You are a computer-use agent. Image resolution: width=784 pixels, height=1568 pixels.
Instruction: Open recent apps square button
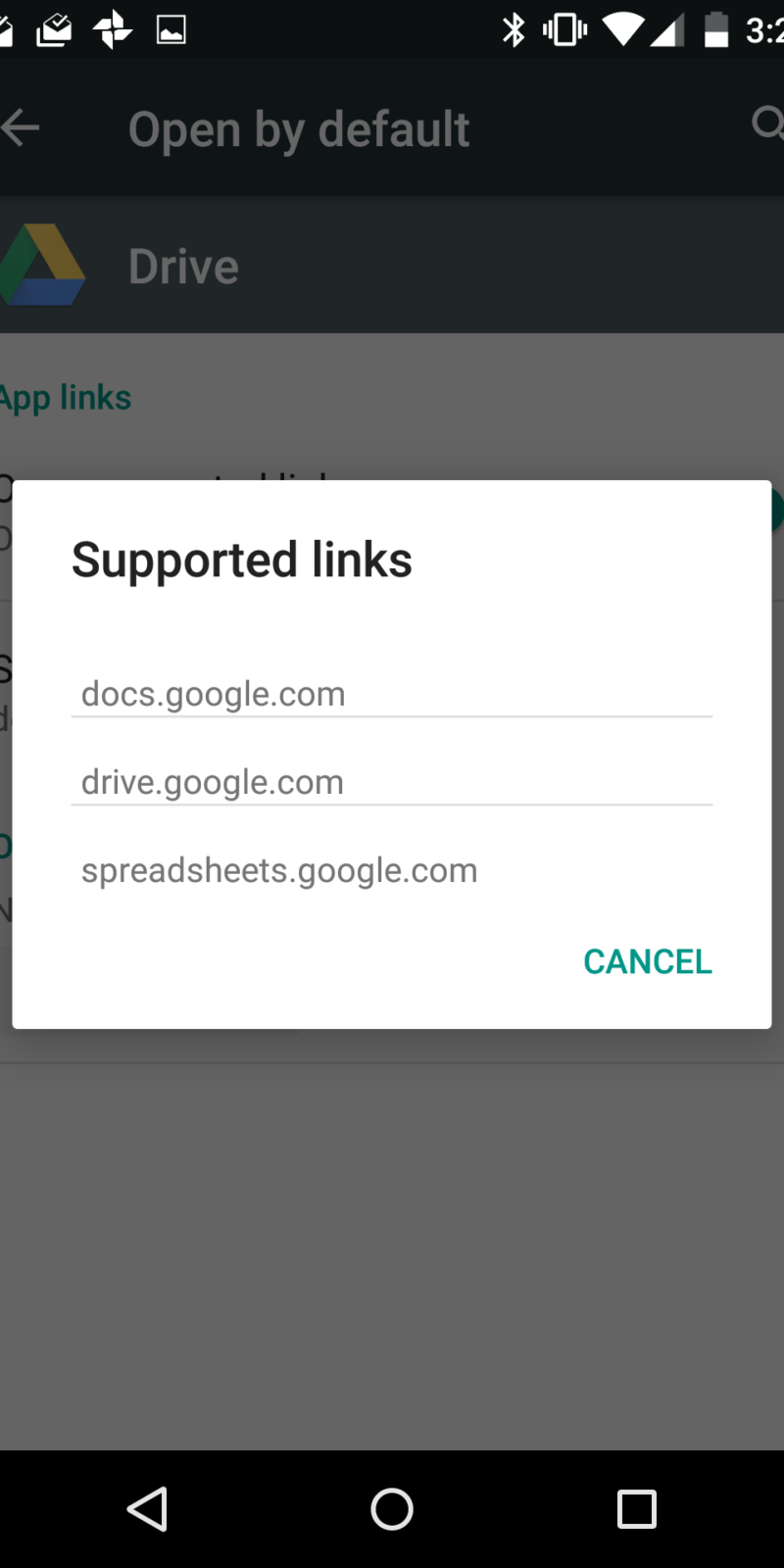click(x=637, y=1509)
